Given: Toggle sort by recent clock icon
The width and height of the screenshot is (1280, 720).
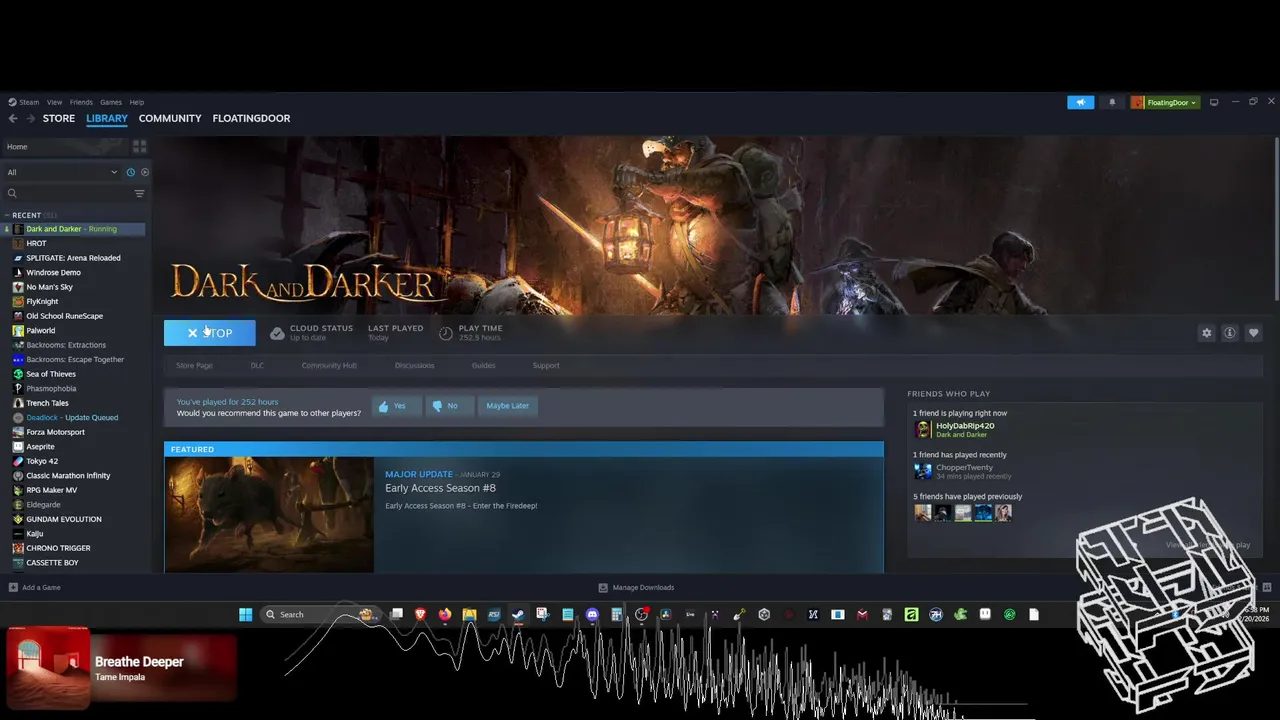Looking at the screenshot, I should click(x=130, y=172).
